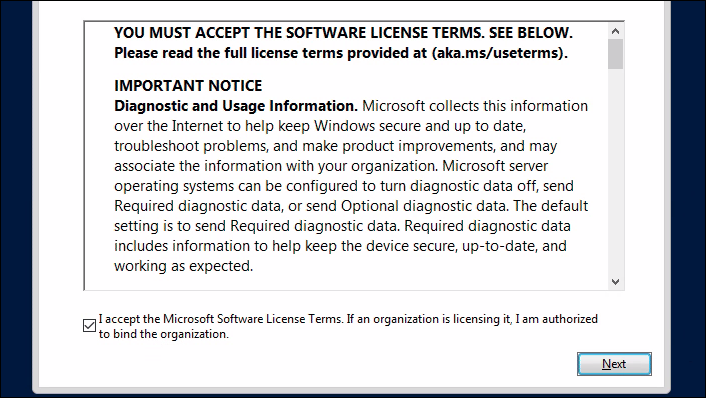
Task: Toggle the accept license terms checkbox
Action: click(90, 326)
